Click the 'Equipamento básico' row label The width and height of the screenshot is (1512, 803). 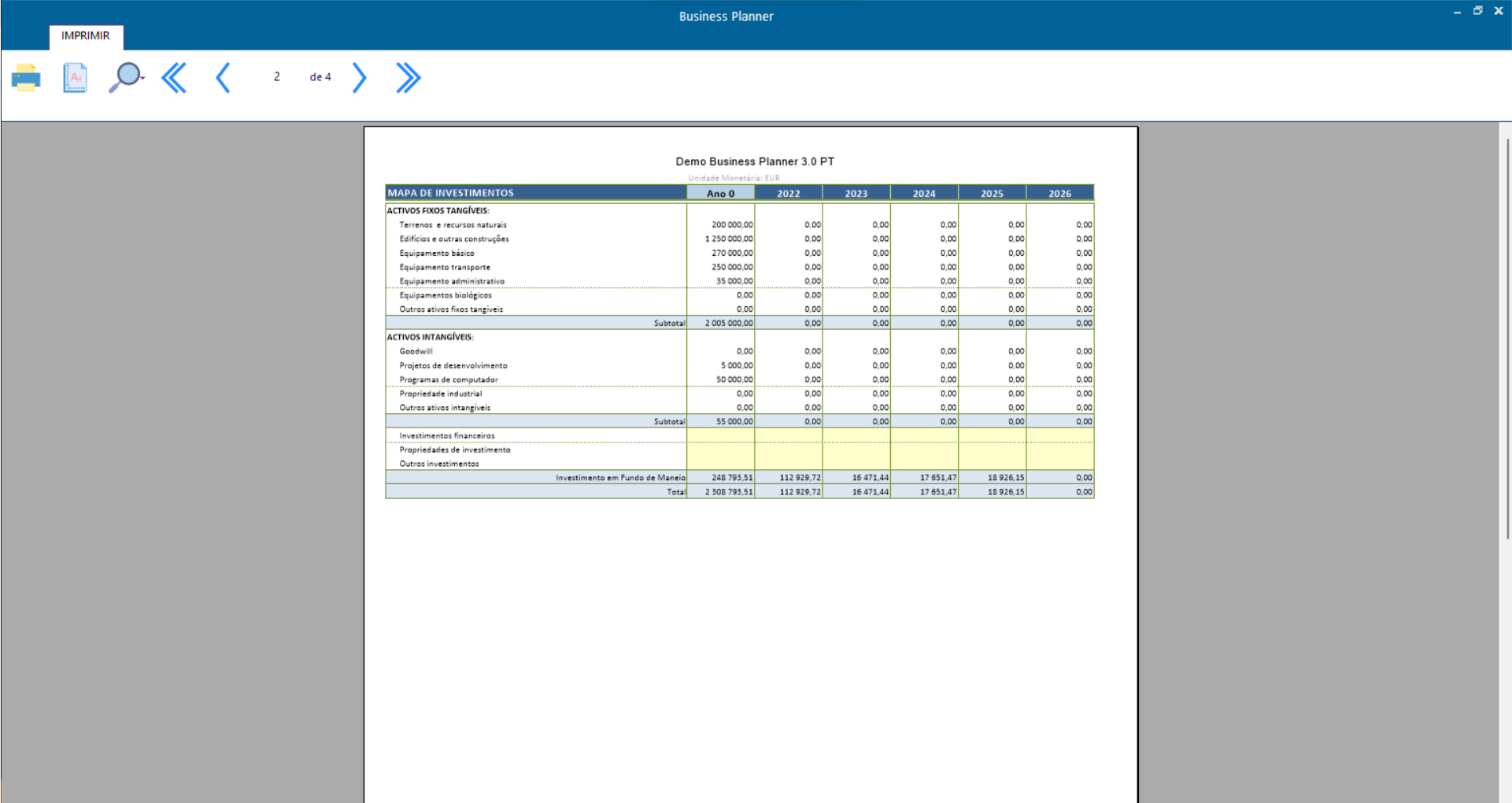tap(437, 253)
